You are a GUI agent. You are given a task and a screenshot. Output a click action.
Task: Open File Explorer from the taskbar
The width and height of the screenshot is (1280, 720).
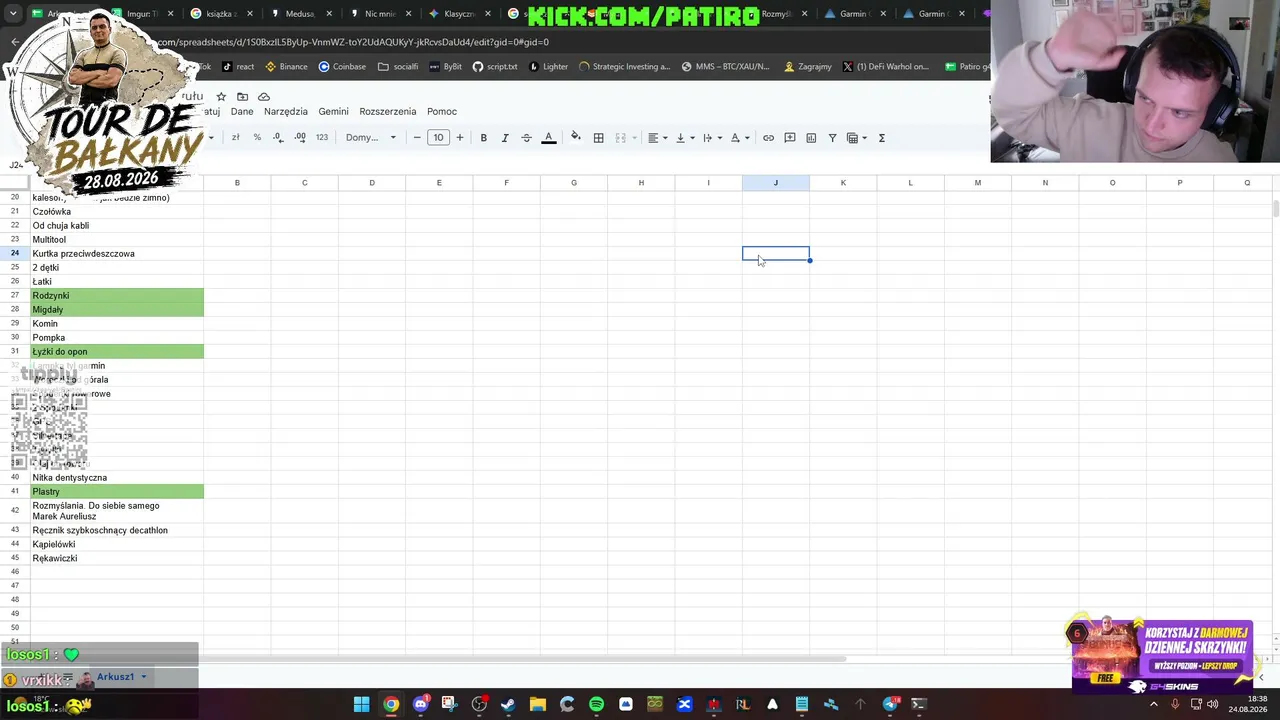[538, 704]
